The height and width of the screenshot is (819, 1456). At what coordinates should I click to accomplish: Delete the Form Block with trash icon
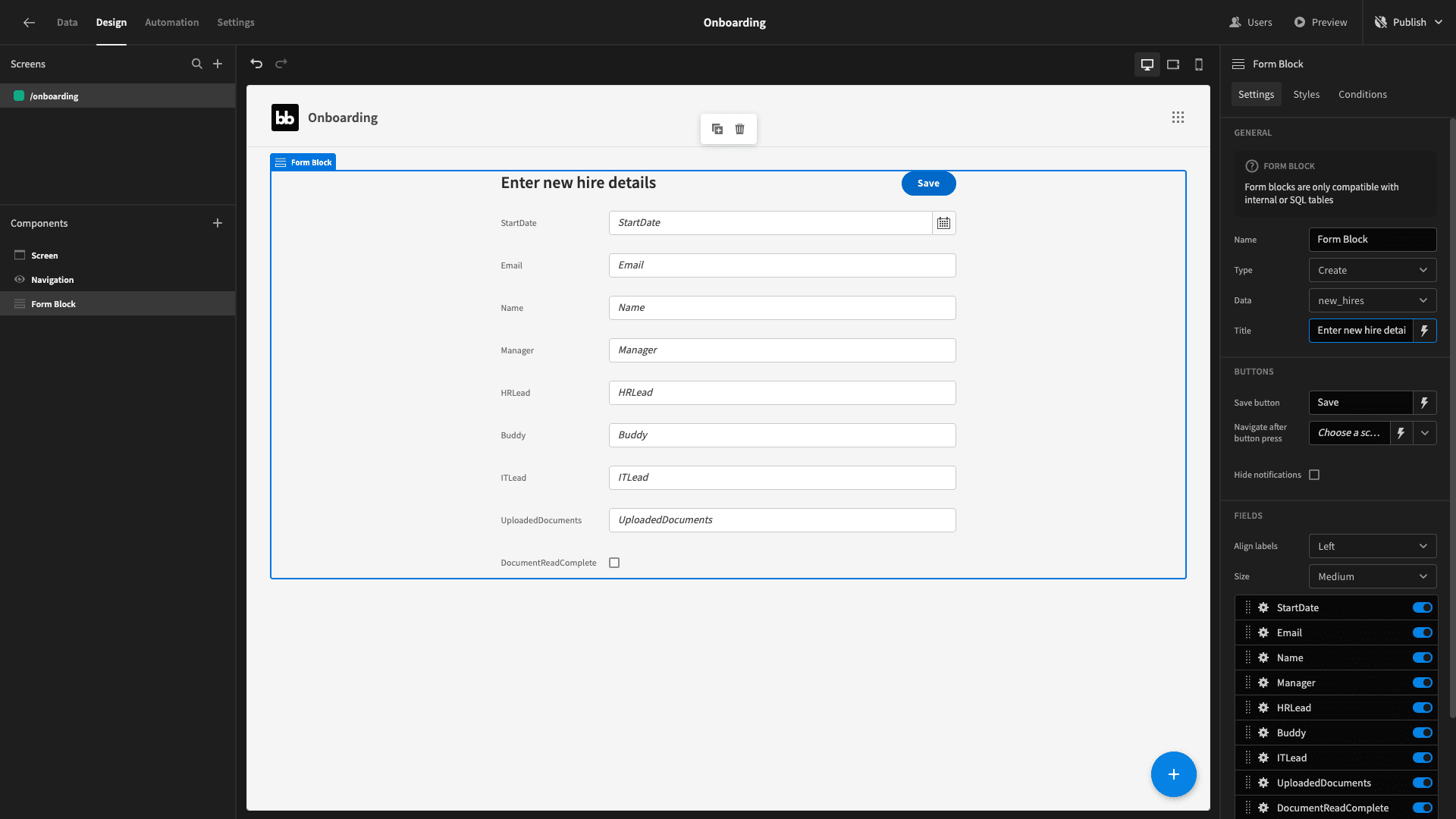[x=740, y=130]
